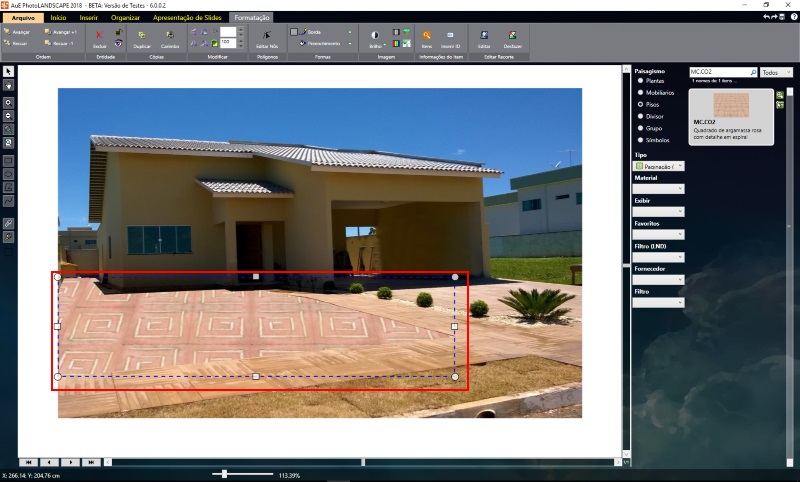Click the Excluir delete icon
This screenshot has width=800, height=482.
coord(99,38)
